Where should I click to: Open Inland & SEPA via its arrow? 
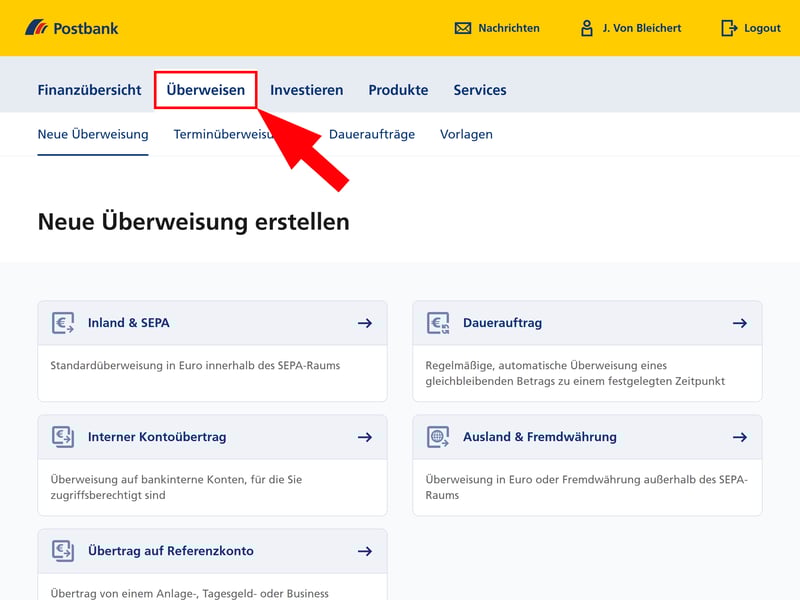click(365, 323)
